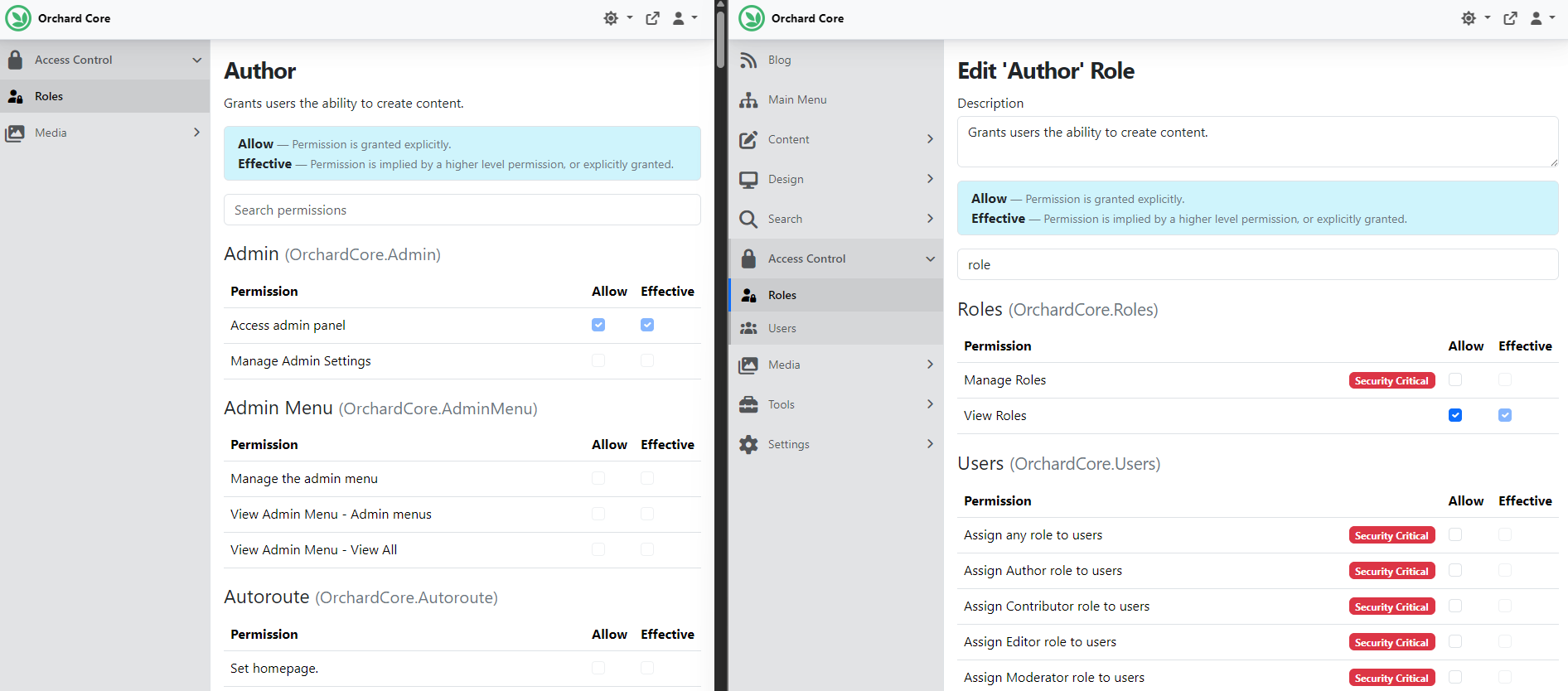Click visit site icon in right window
This screenshot has width=1568, height=691.
(x=1511, y=18)
